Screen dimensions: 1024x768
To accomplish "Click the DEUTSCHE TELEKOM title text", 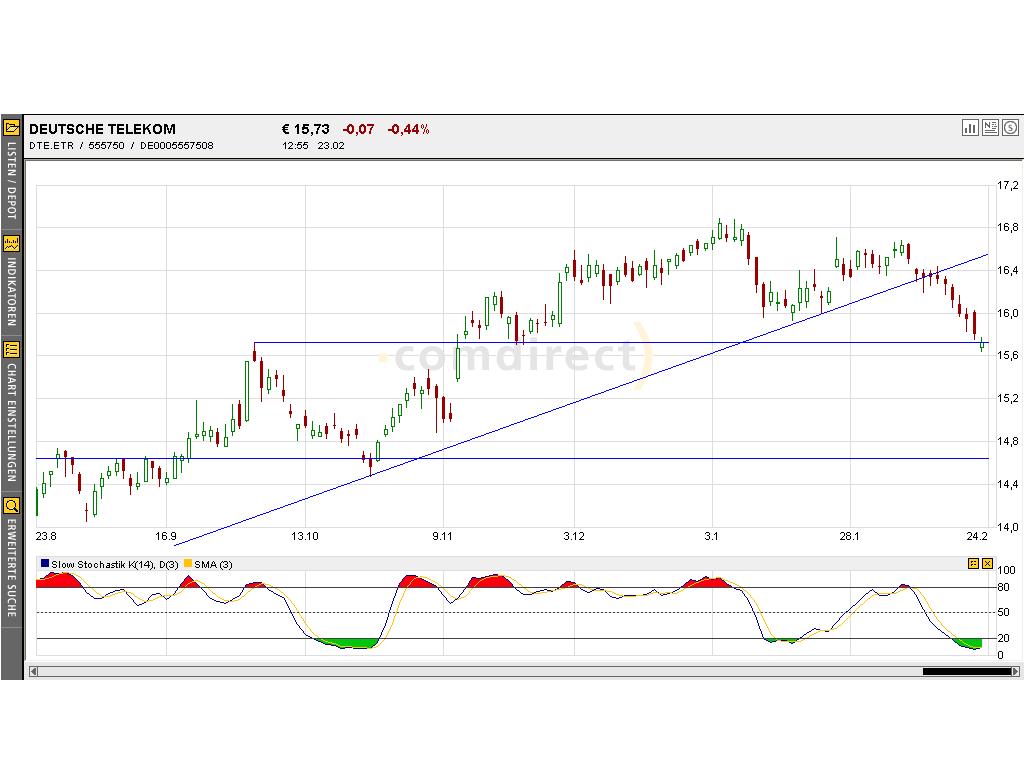I will click(102, 129).
